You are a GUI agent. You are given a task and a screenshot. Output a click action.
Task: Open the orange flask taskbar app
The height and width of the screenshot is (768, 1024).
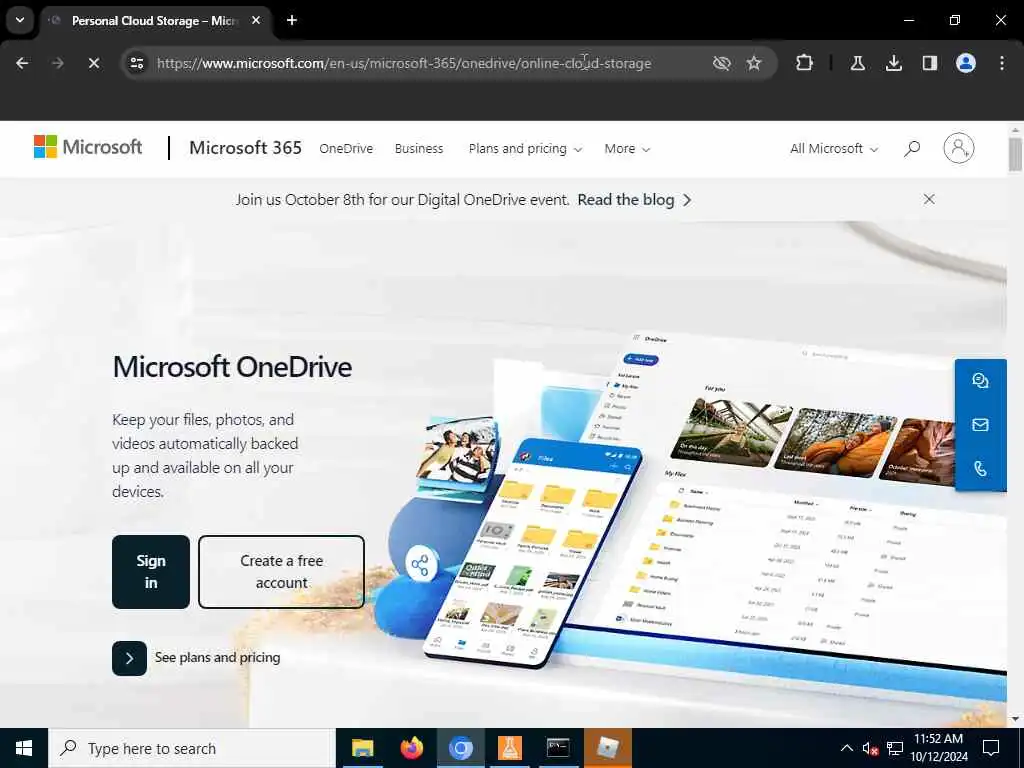(x=509, y=748)
